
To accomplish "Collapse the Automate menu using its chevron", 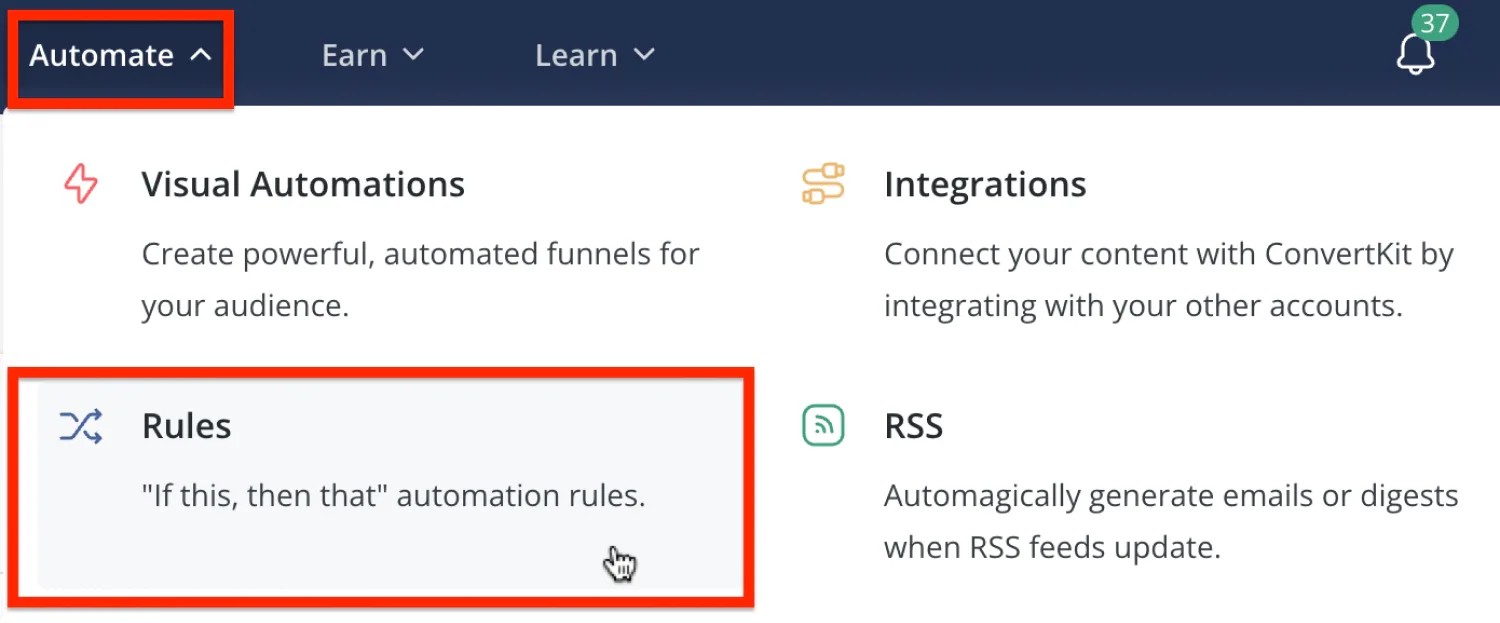I will click(x=201, y=55).
